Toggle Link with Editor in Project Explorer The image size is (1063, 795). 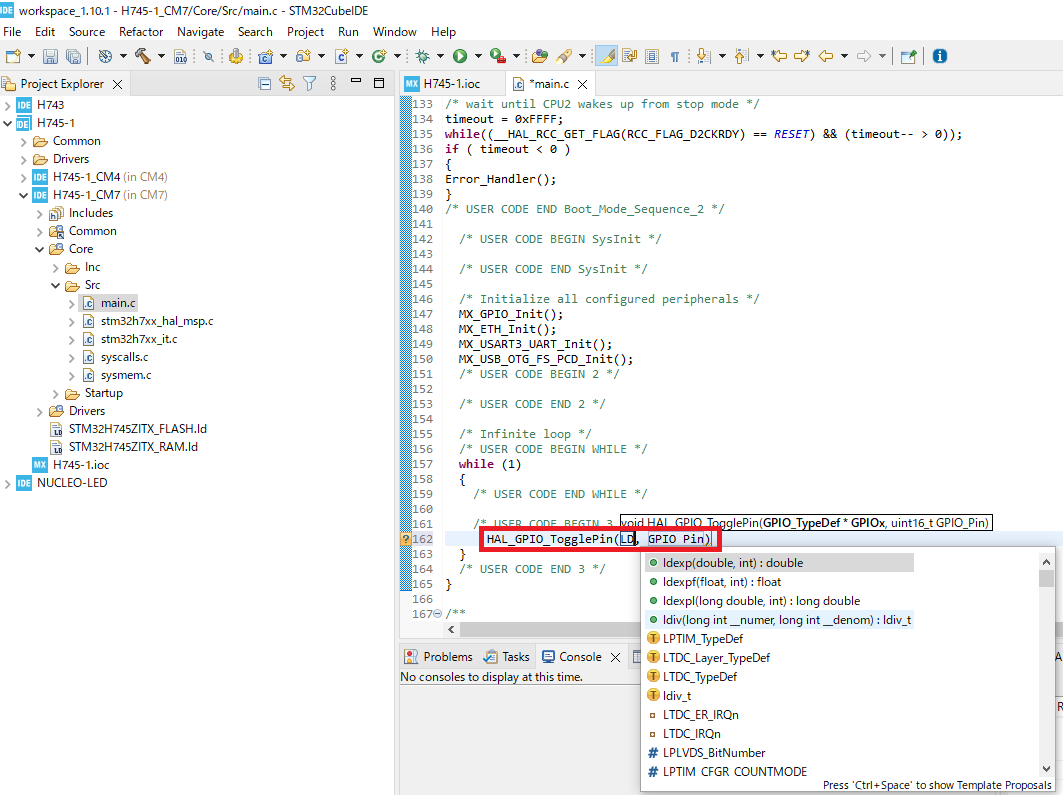287,83
